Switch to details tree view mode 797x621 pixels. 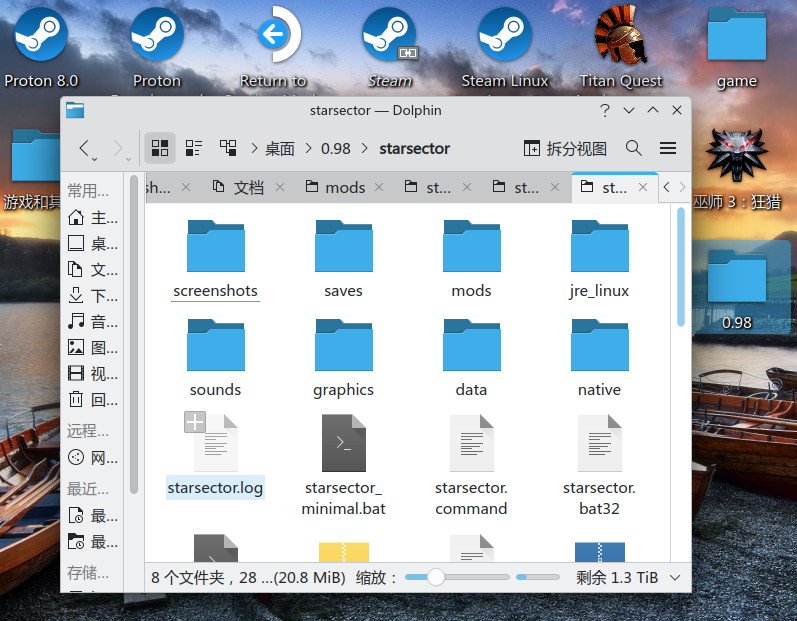tap(228, 148)
